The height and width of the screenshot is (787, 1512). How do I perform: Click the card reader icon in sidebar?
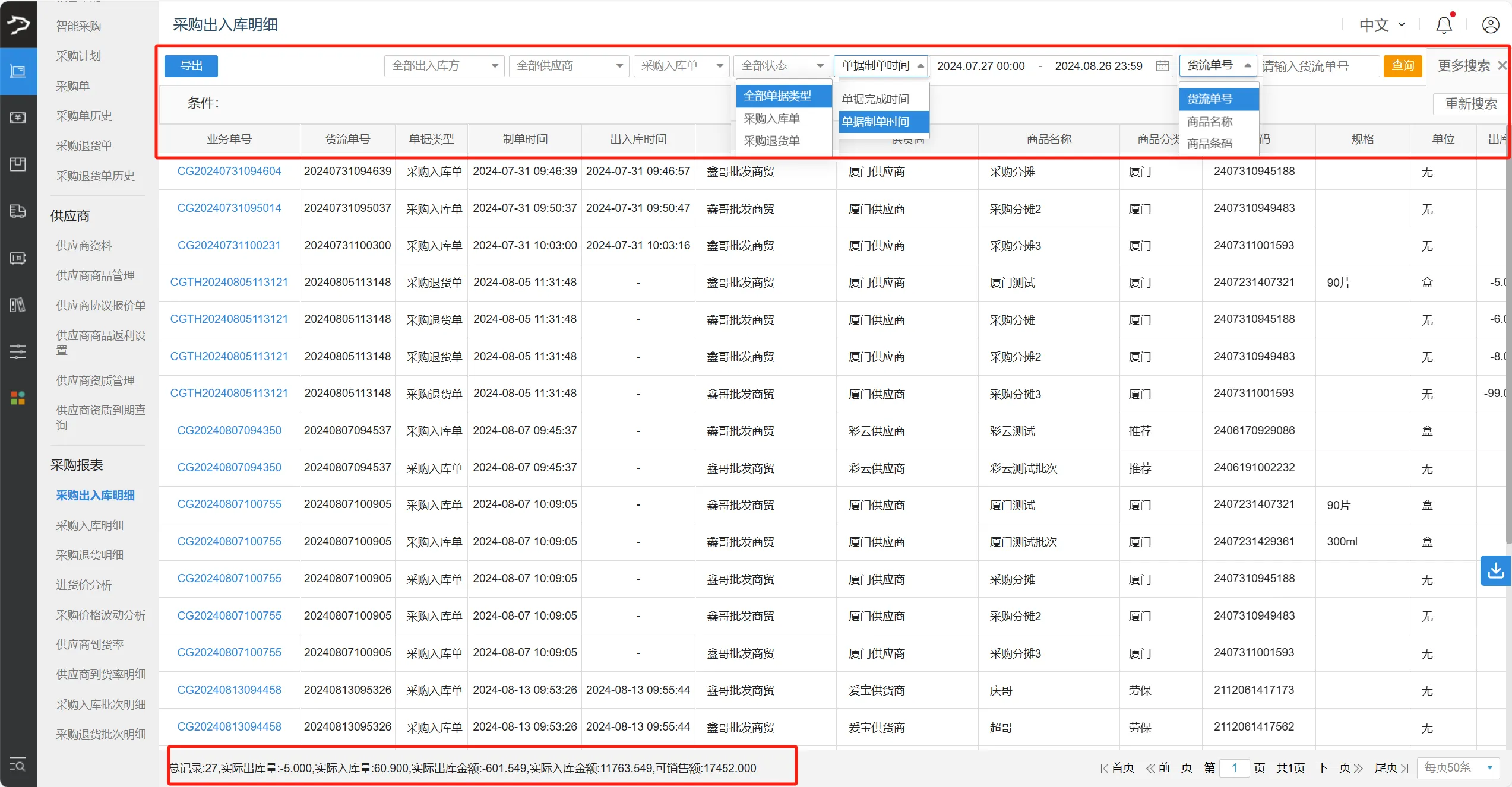tap(18, 258)
